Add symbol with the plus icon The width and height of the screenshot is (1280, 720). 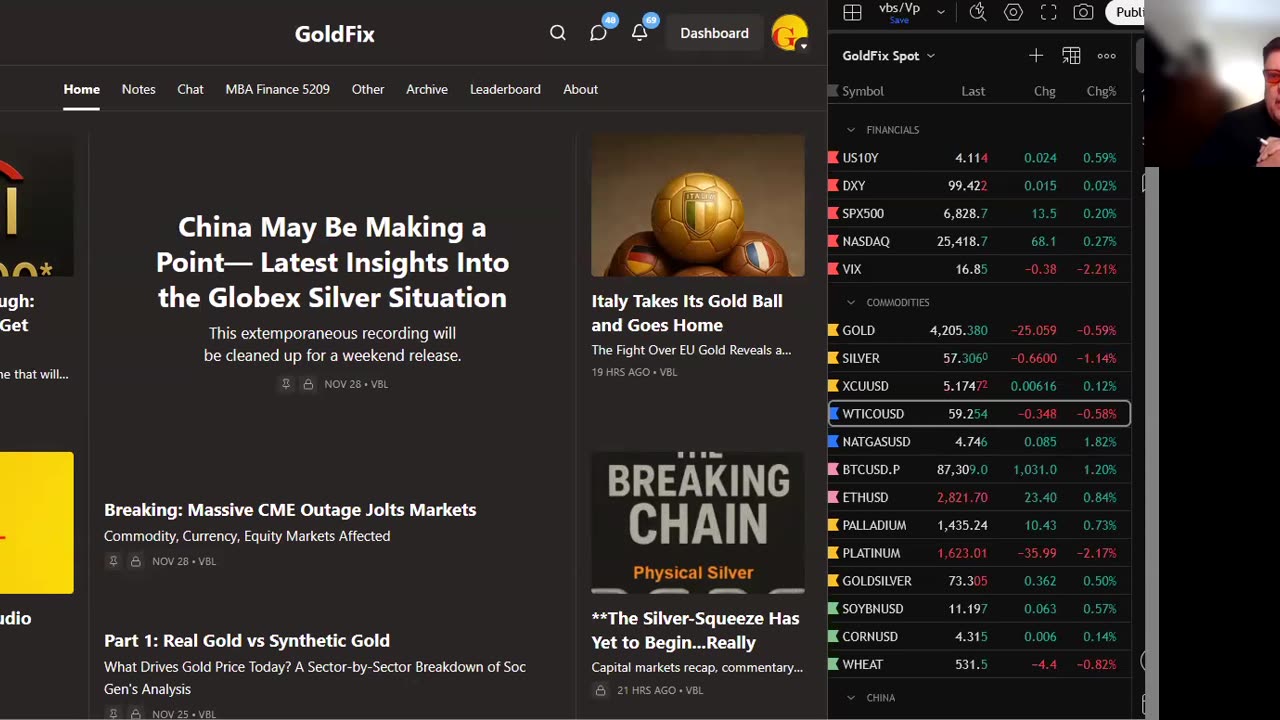[1036, 56]
